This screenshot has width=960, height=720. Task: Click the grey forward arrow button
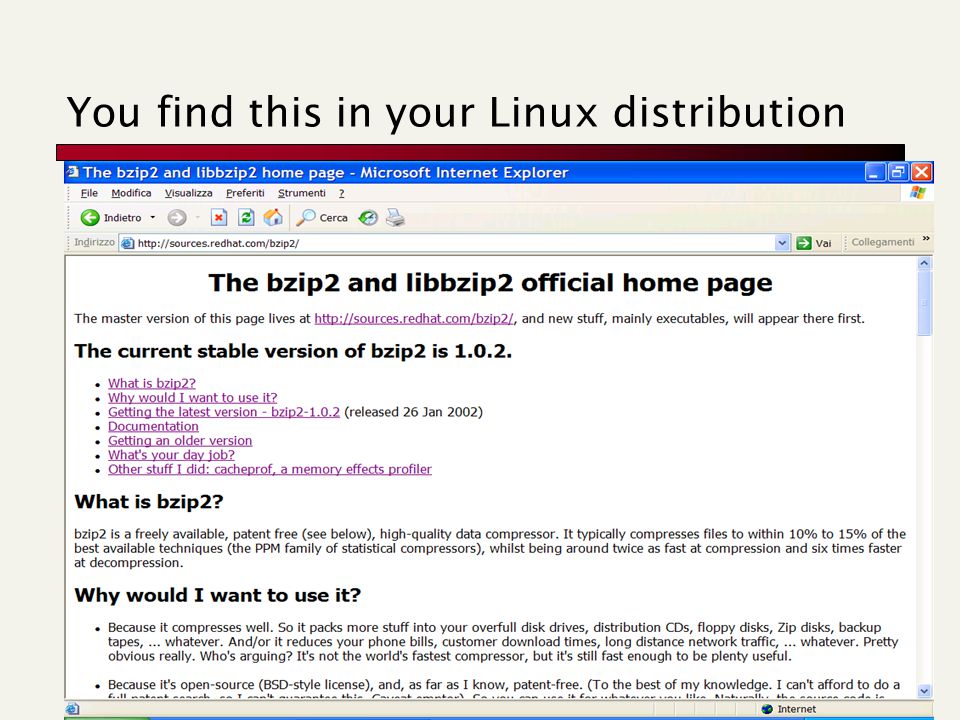tap(177, 217)
